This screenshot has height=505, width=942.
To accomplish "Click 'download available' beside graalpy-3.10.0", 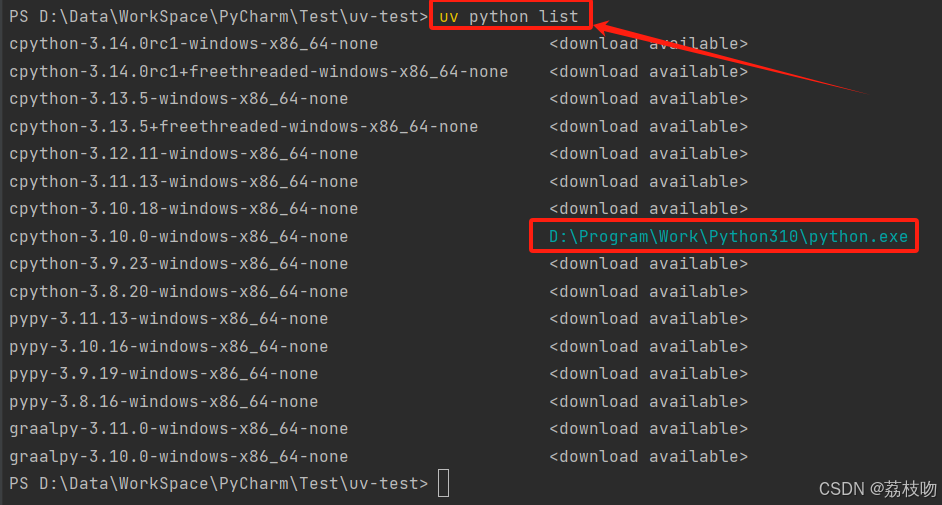I will coord(648,457).
